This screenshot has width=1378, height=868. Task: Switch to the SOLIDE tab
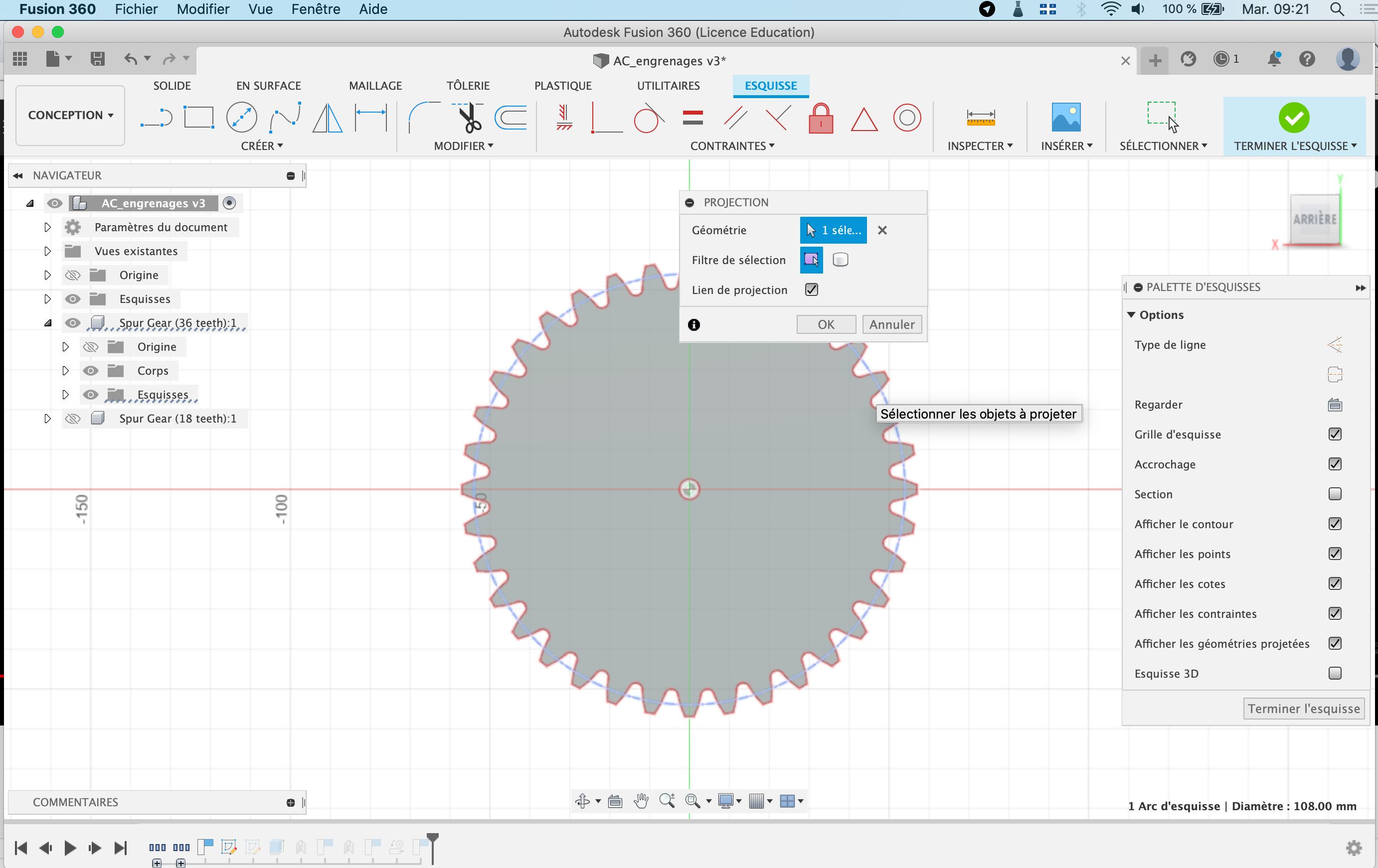click(x=172, y=86)
